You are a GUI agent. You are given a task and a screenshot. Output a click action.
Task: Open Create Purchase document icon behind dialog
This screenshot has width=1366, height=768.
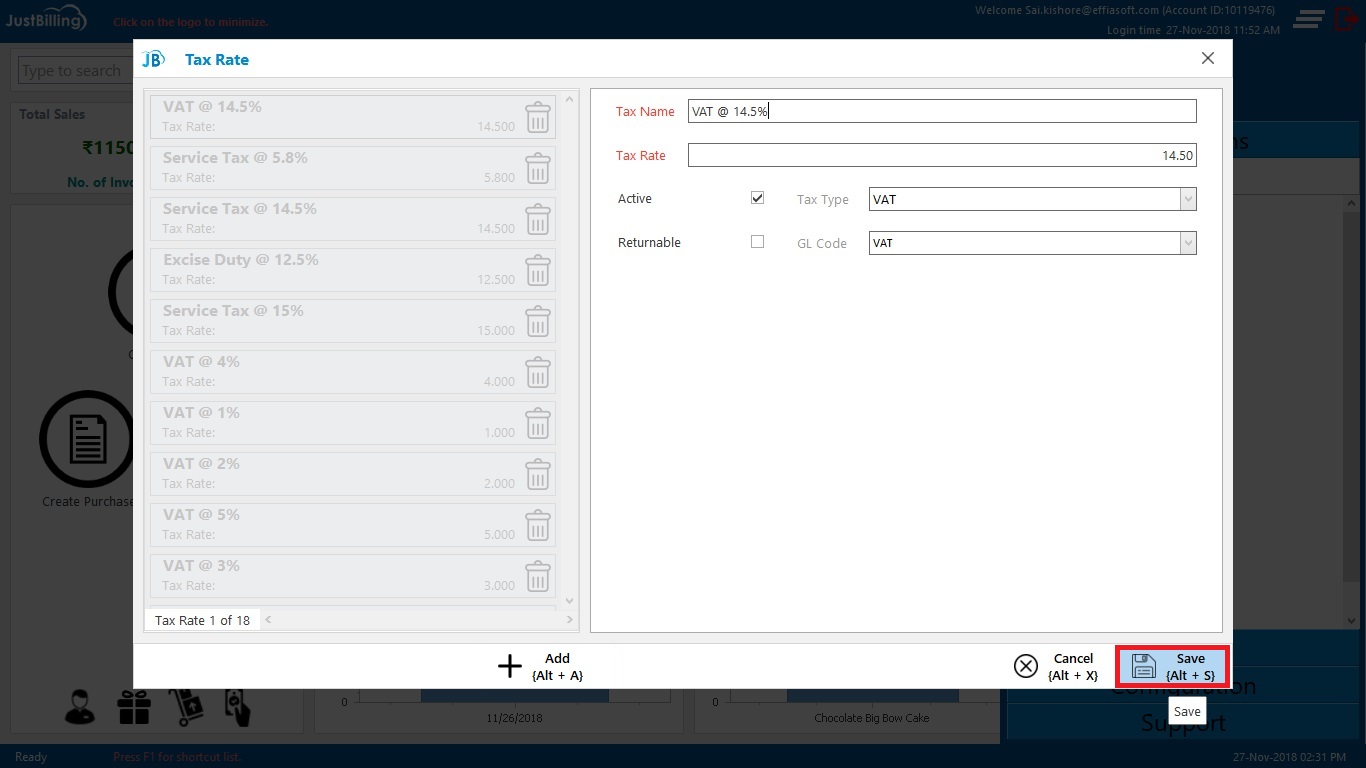[x=87, y=440]
